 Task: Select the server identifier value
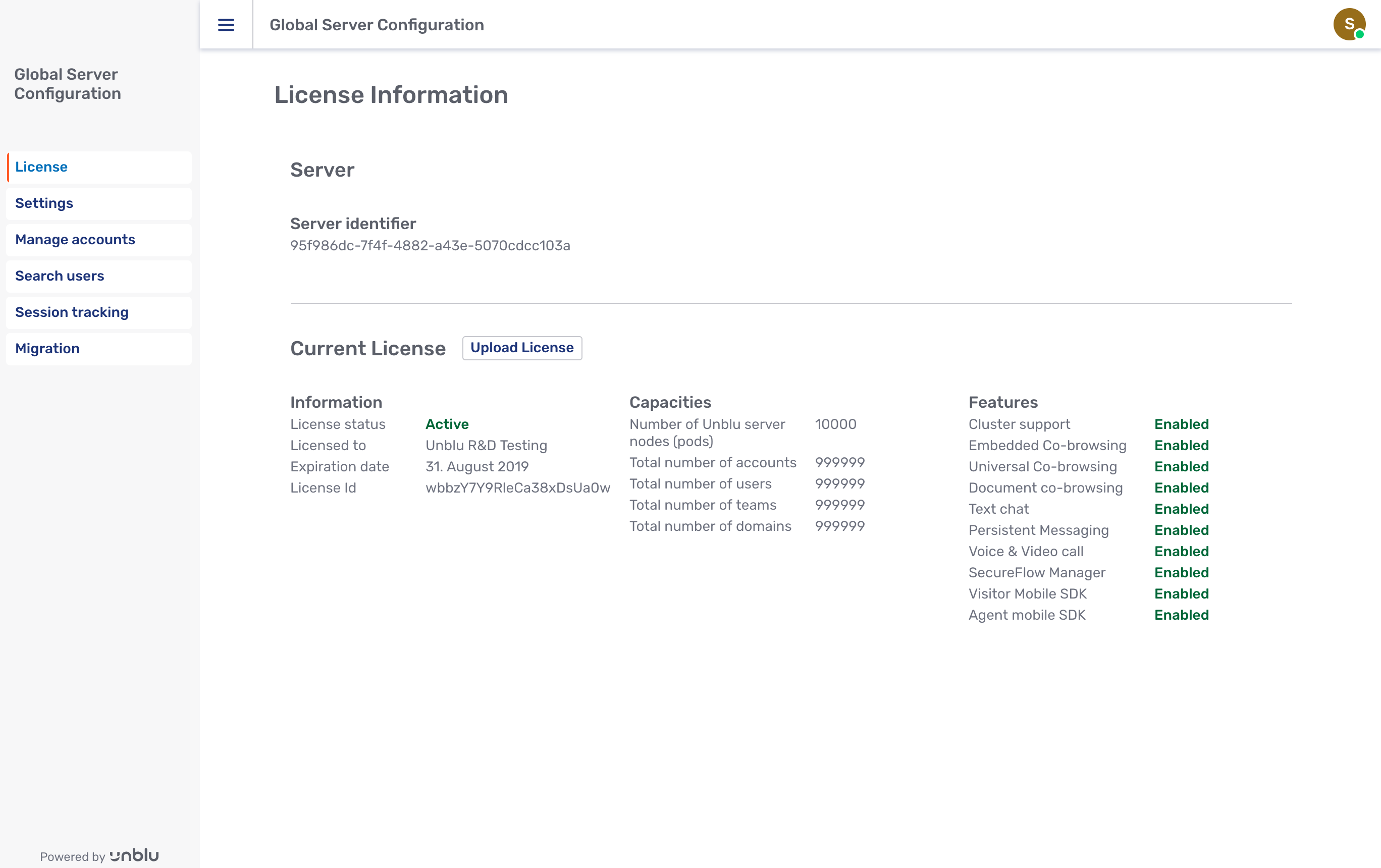pyautogui.click(x=430, y=245)
